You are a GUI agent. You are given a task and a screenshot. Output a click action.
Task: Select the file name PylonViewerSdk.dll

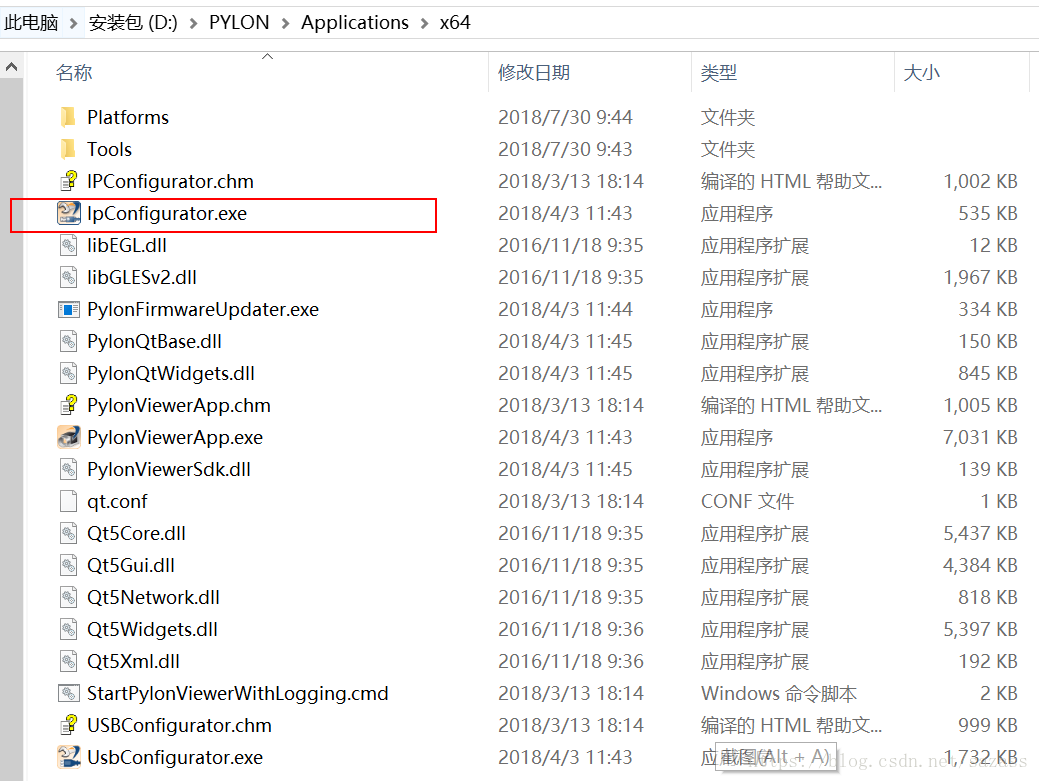coord(169,469)
